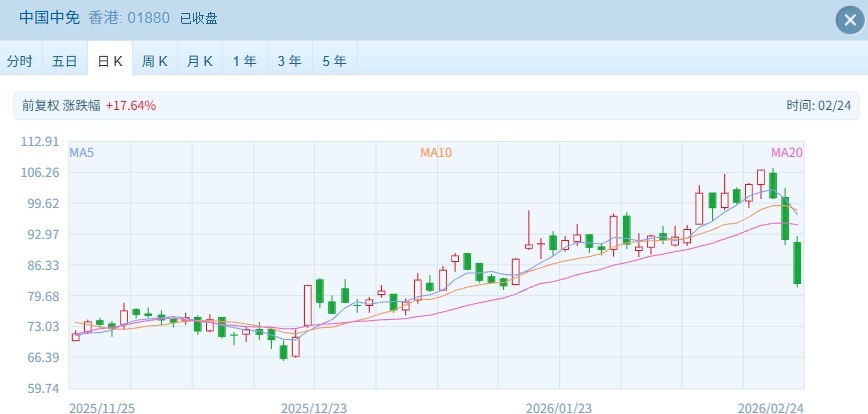Select the 日K chart tab

[110, 60]
